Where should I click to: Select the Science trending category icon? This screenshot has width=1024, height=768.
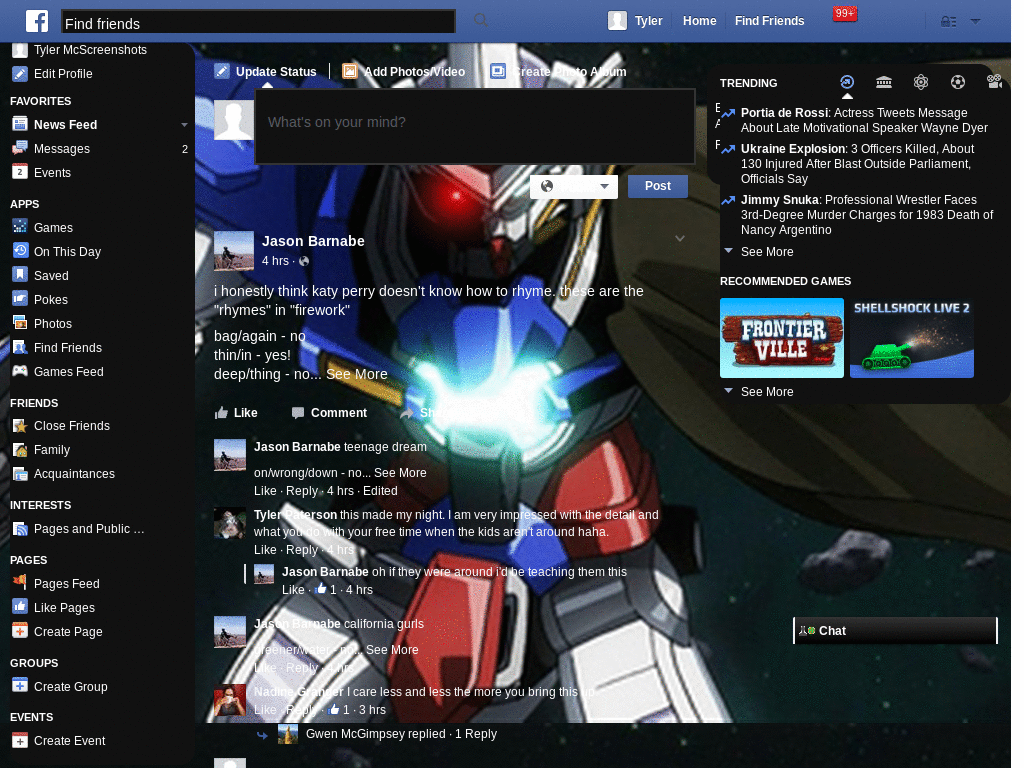click(921, 82)
